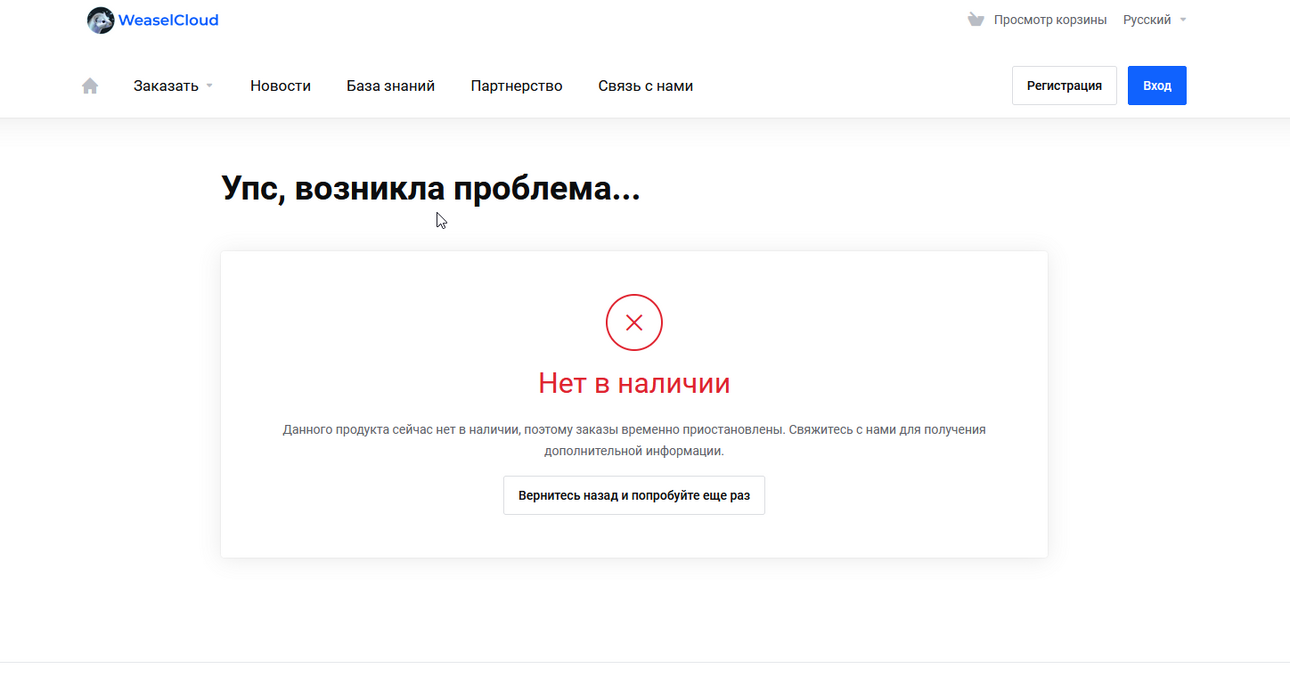1290x677 pixels.
Task: Go to the home page icon
Action: 90,86
